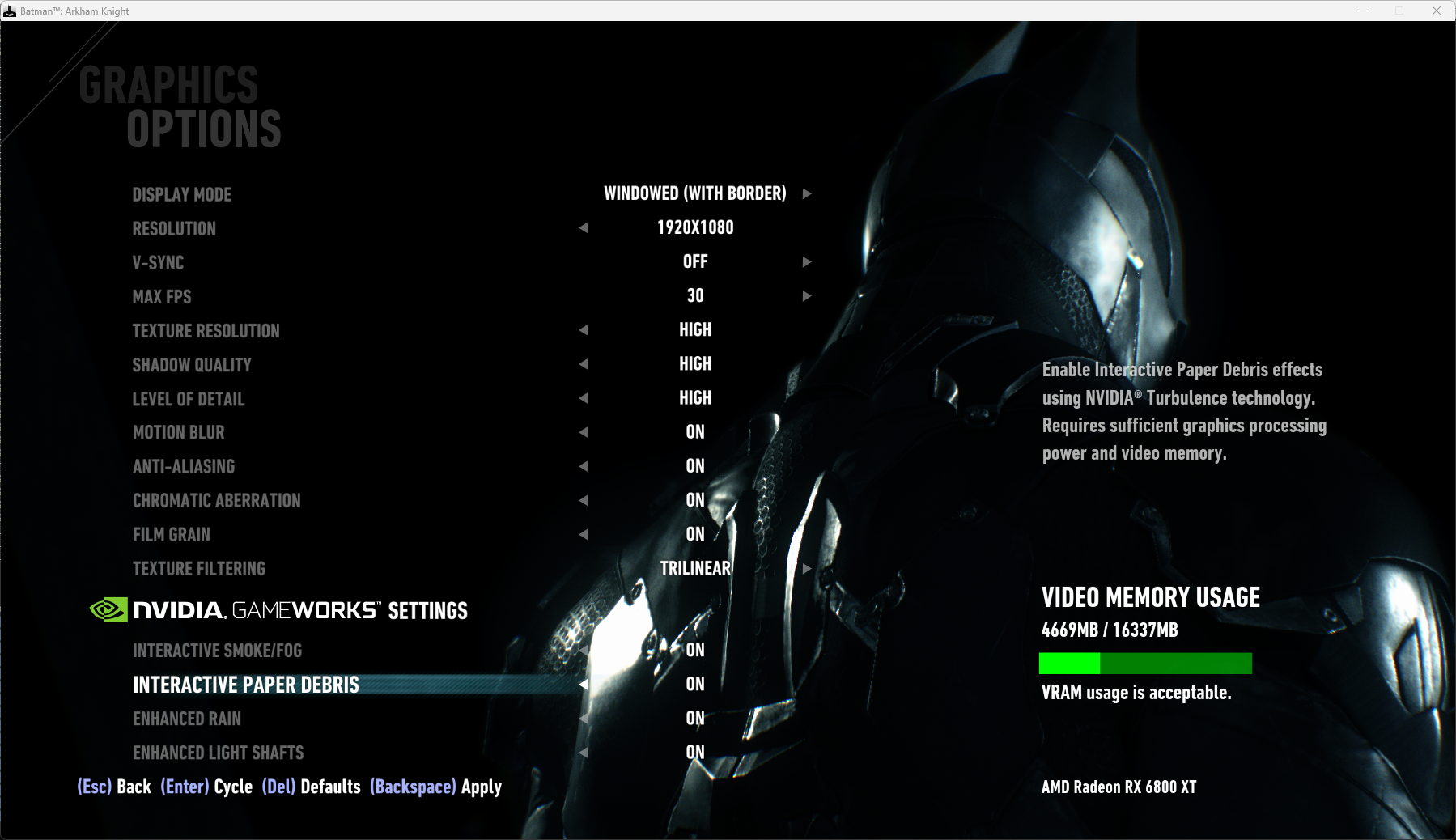Click the left arrow on Motion Blur row
Image resolution: width=1456 pixels, height=840 pixels.
[x=584, y=431]
